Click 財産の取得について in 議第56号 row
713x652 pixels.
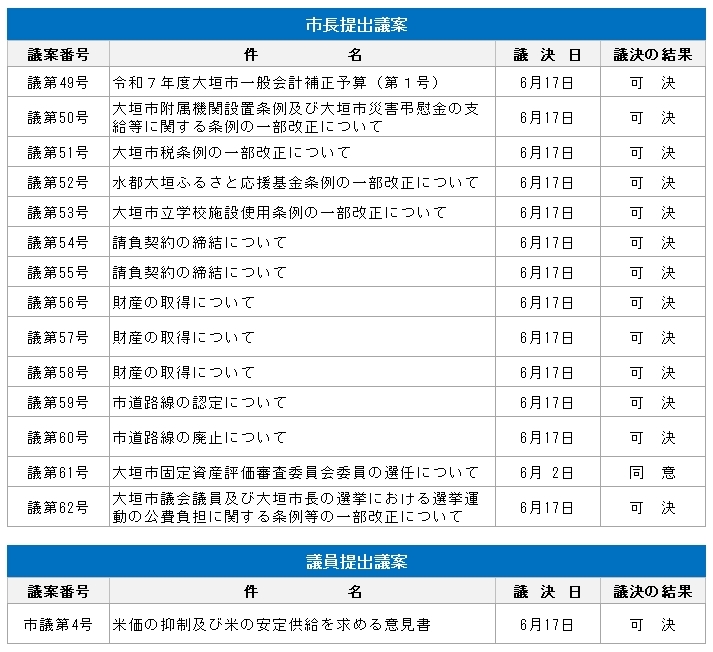[x=183, y=302]
